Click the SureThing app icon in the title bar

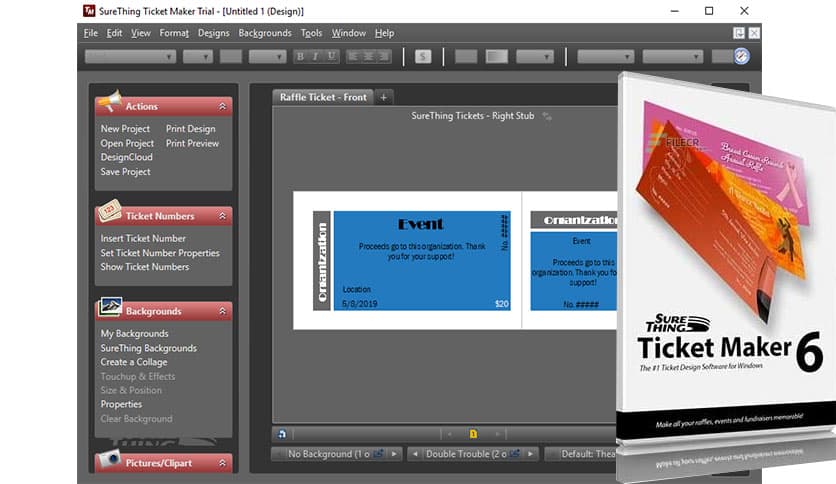(x=89, y=11)
